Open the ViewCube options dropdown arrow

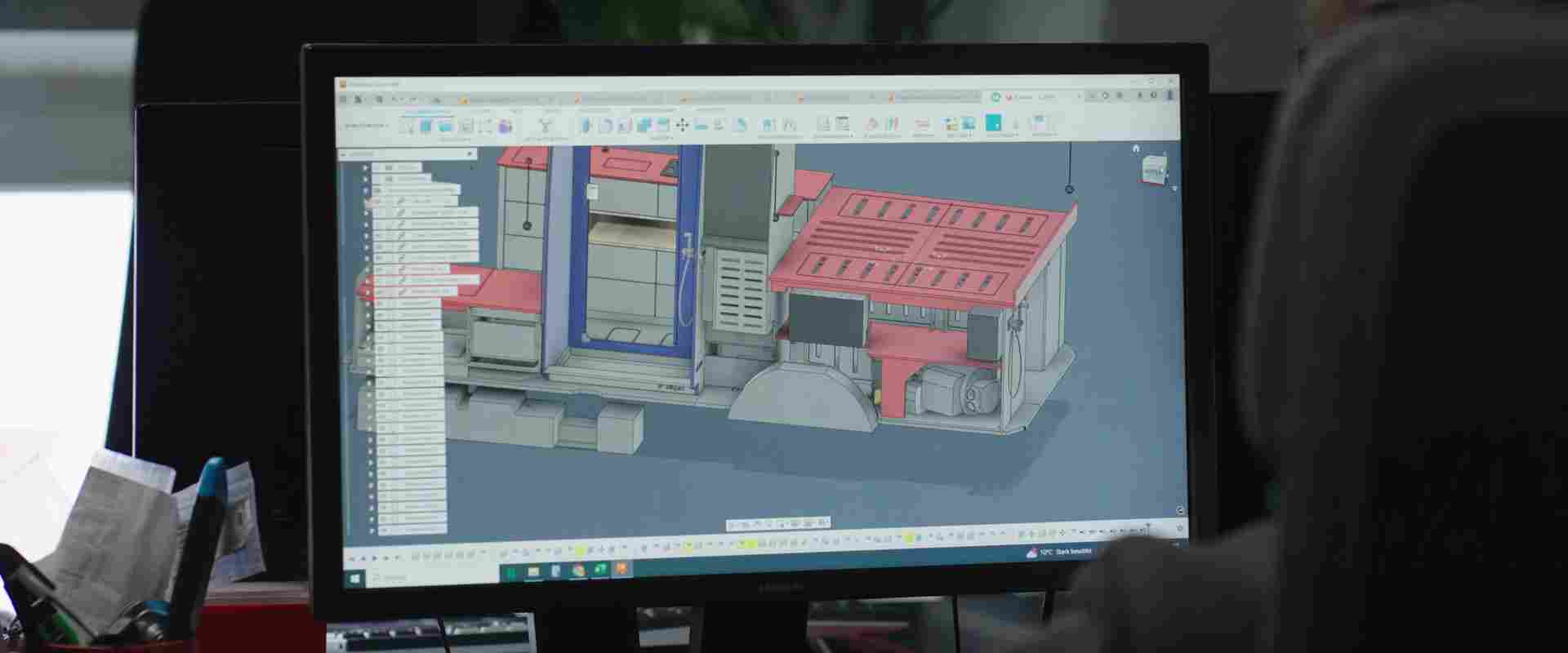click(1174, 189)
